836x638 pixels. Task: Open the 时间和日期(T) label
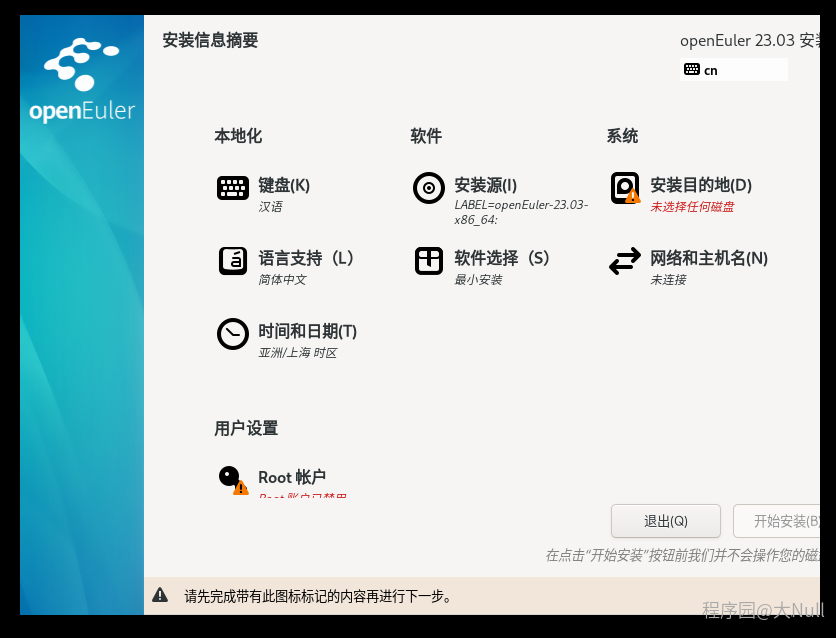click(x=307, y=331)
